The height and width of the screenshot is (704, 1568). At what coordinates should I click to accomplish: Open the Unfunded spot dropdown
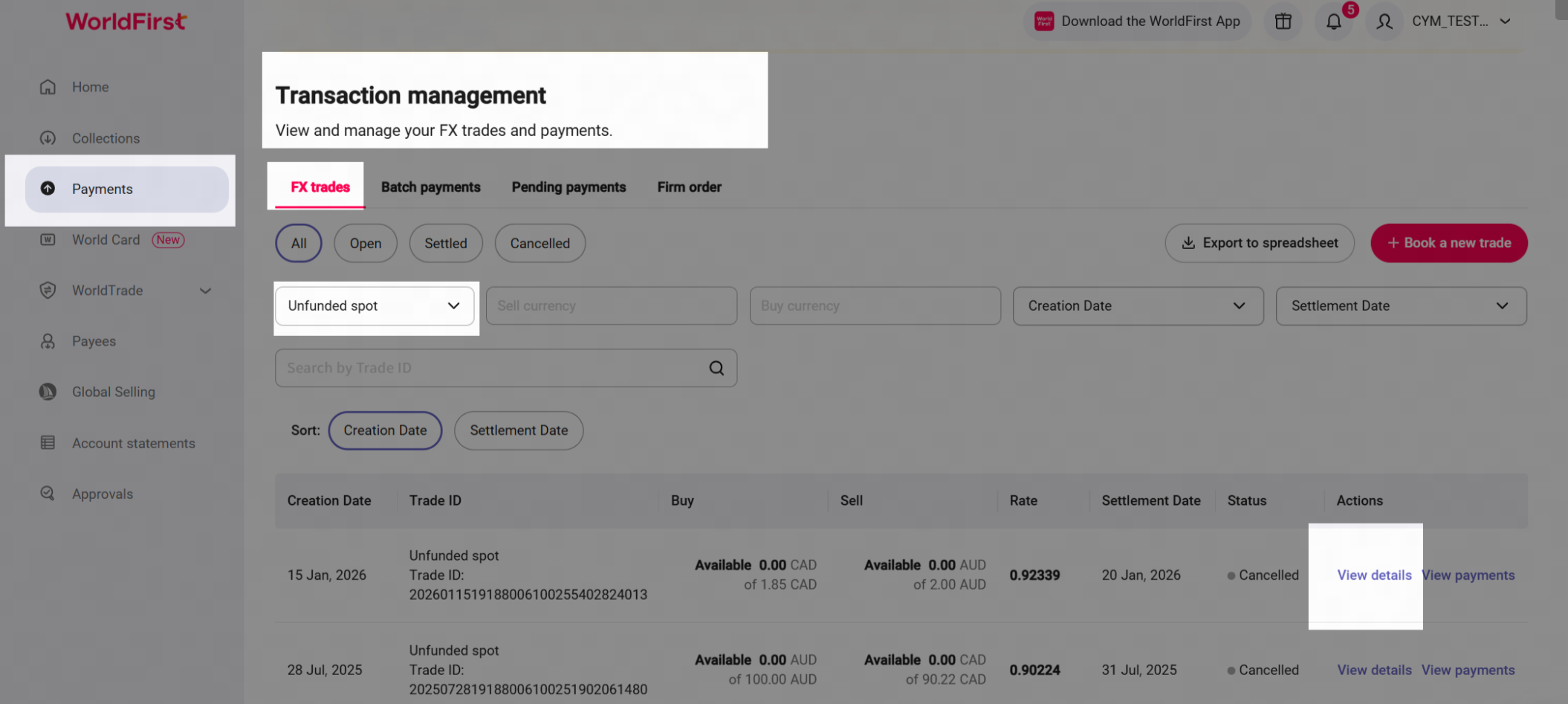click(x=375, y=306)
